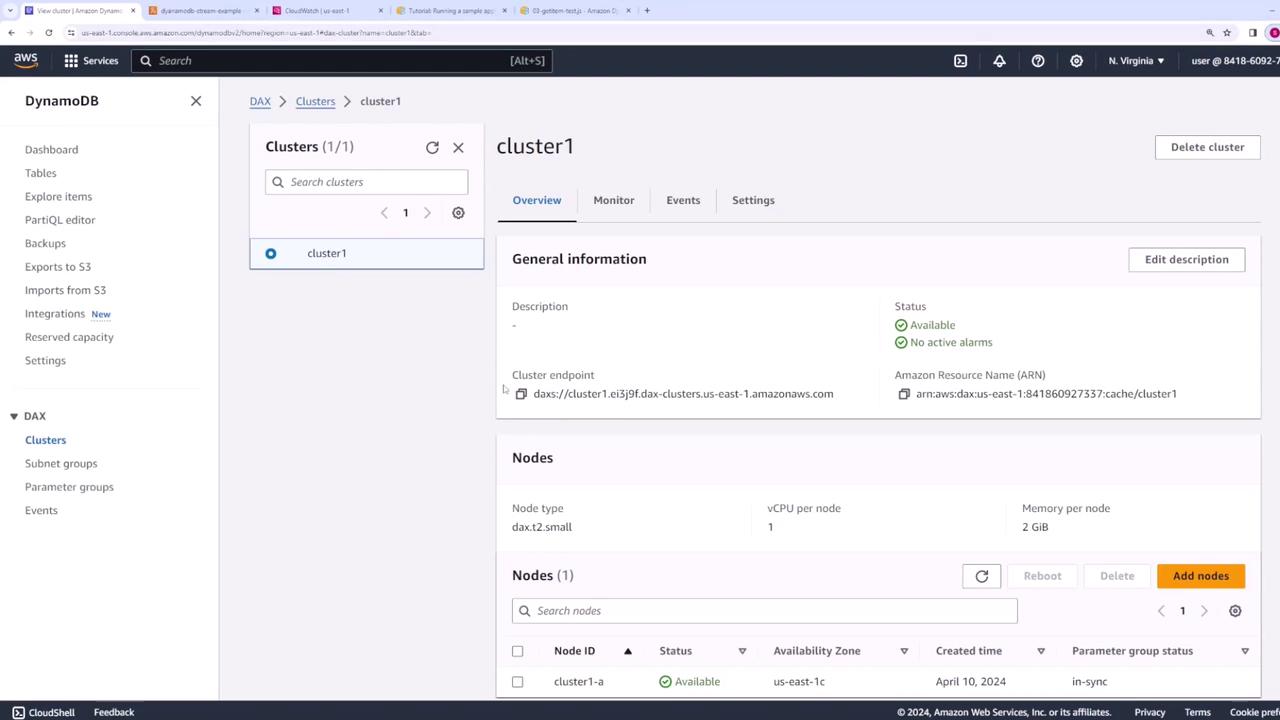The height and width of the screenshot is (720, 1280).
Task: Copy the cluster endpoint
Action: tap(521, 394)
